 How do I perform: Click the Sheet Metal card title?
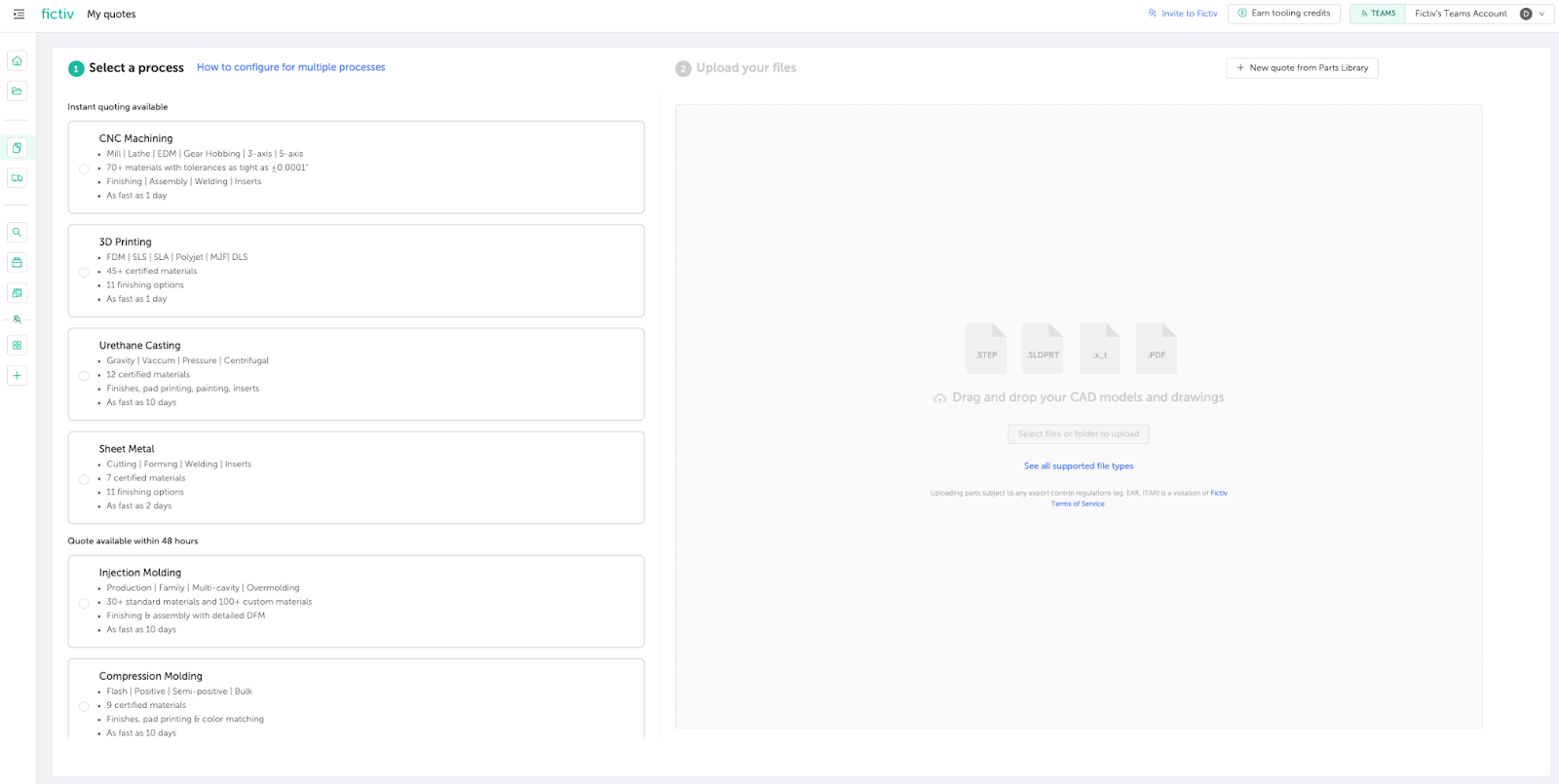(127, 449)
